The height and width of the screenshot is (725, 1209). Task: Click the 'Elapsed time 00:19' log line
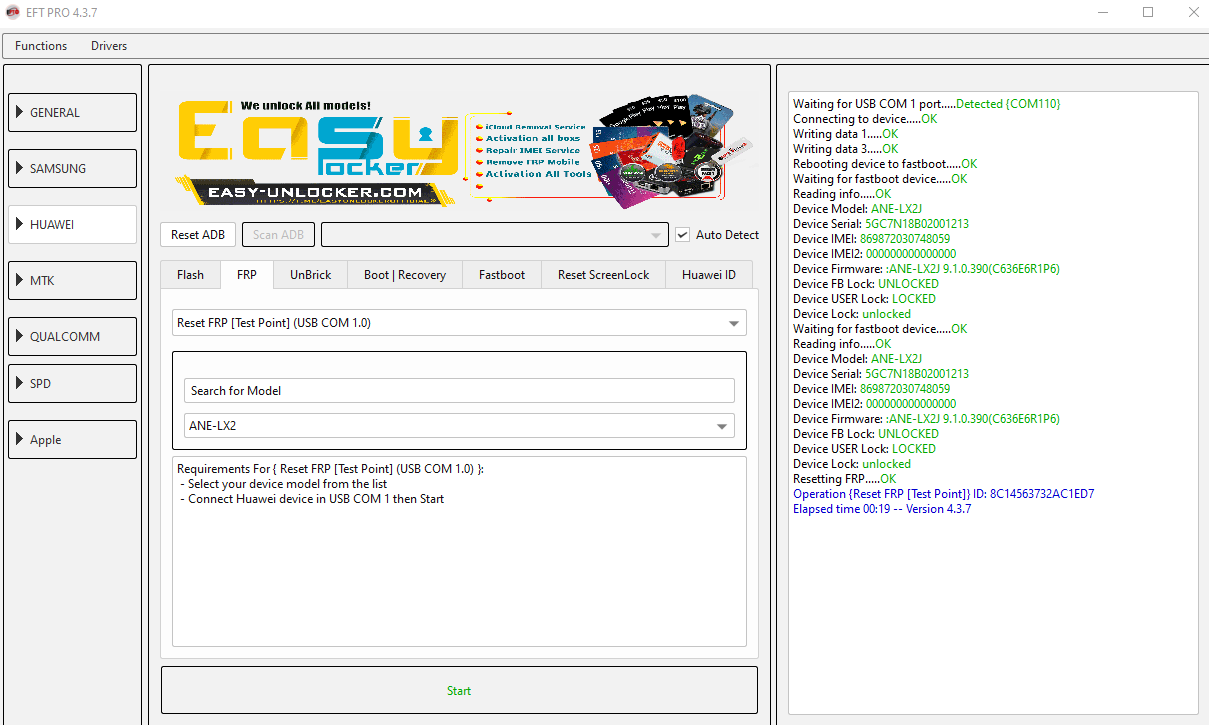pyautogui.click(x=882, y=509)
